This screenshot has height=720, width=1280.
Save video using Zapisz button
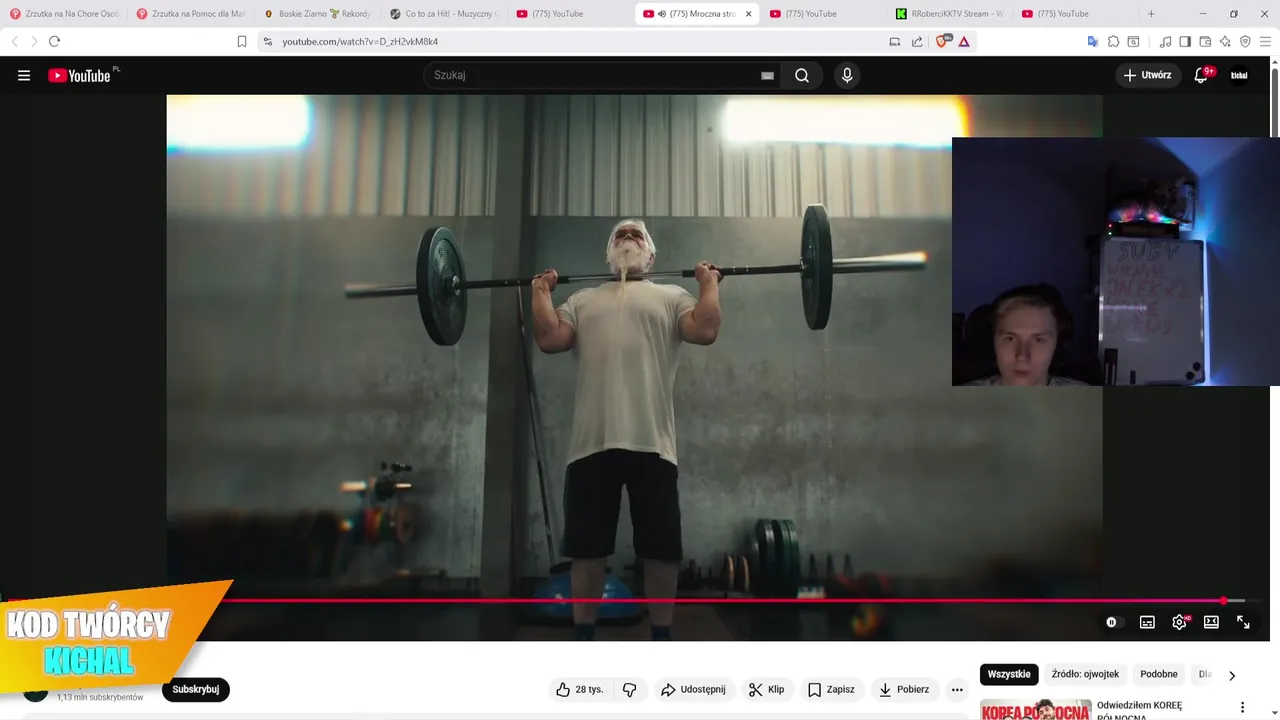(x=831, y=689)
